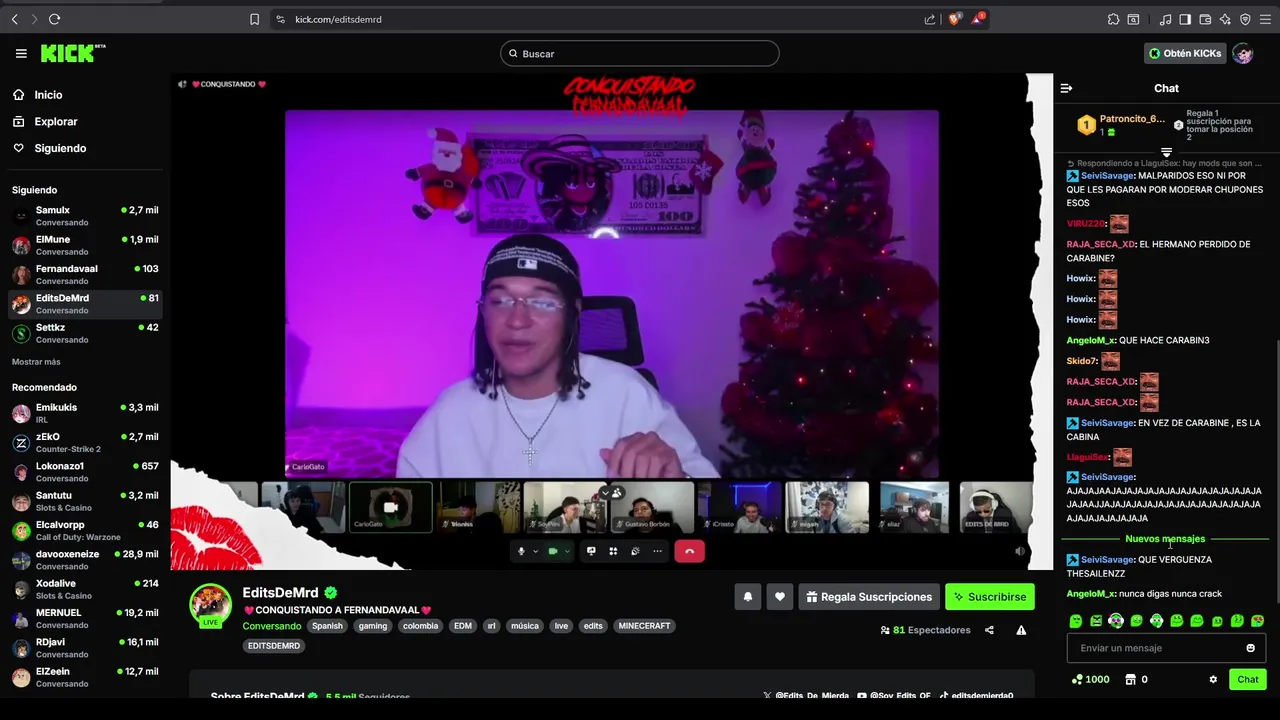The image size is (1280, 720).
Task: Open the browser share icon
Action: click(x=930, y=19)
